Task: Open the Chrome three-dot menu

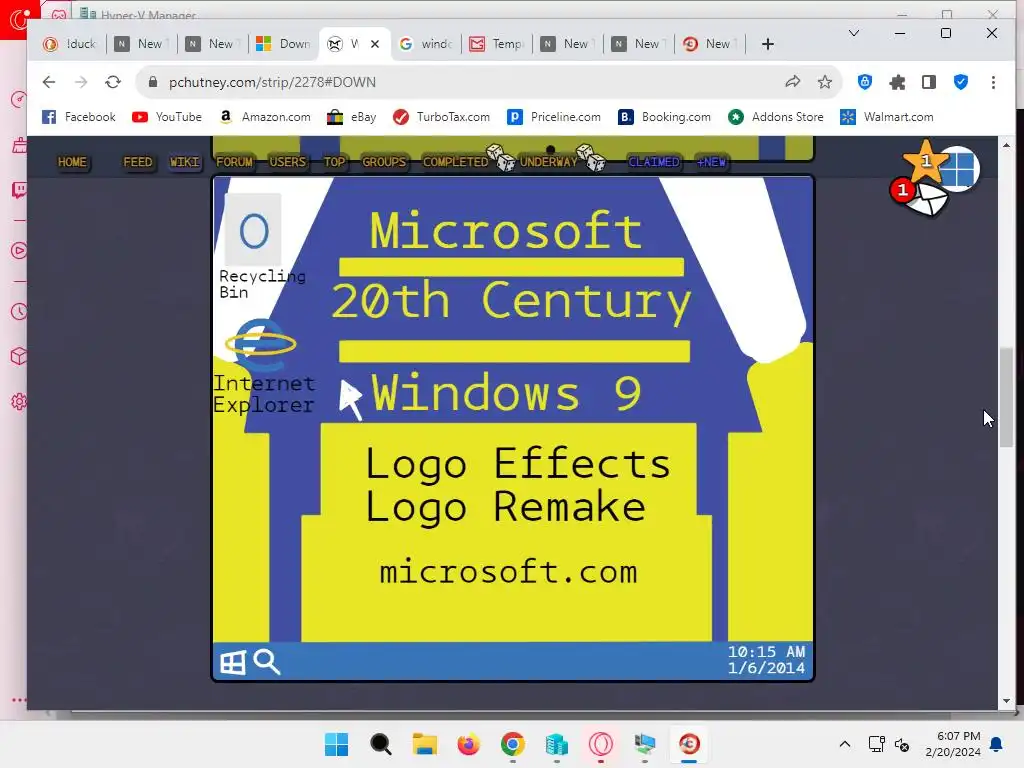Action: [993, 82]
